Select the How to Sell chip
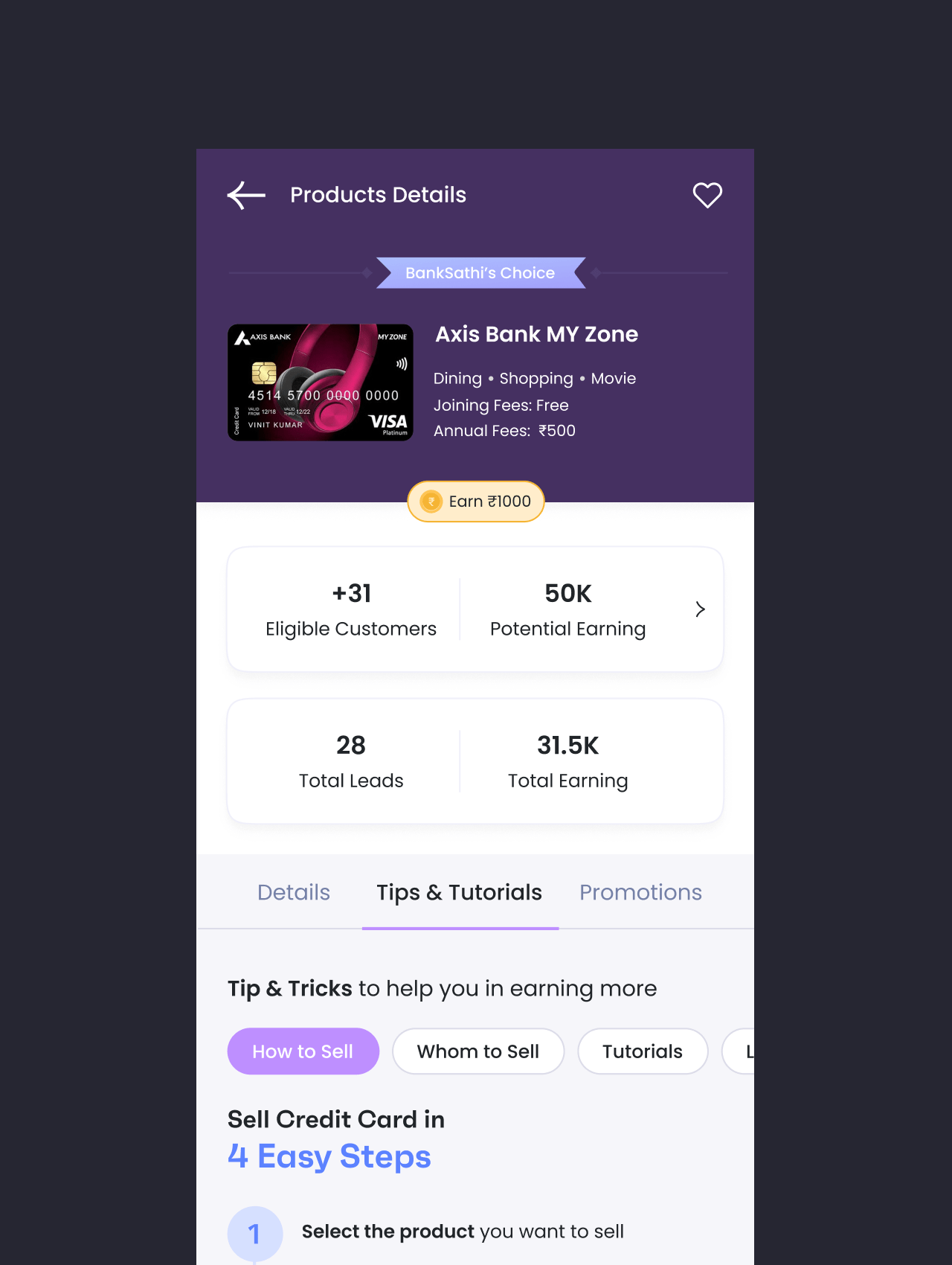Screen dimensions: 952x1265 pyautogui.click(x=303, y=1051)
